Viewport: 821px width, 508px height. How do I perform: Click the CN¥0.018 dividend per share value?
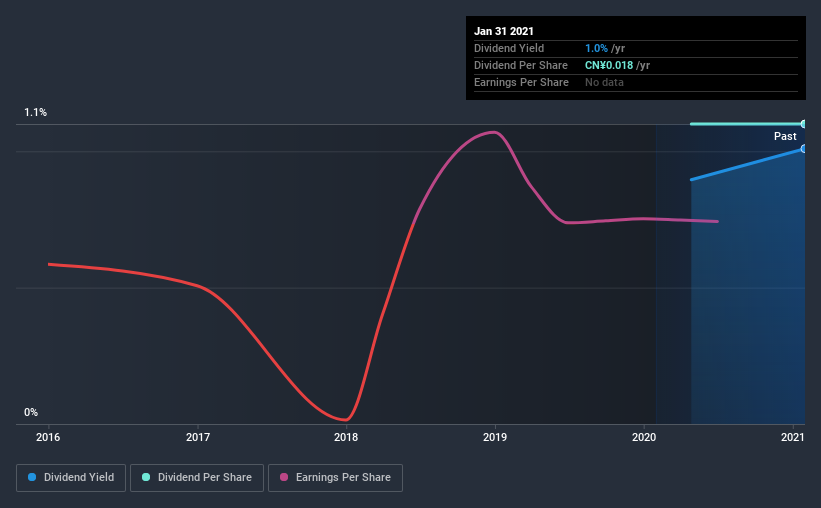click(609, 65)
